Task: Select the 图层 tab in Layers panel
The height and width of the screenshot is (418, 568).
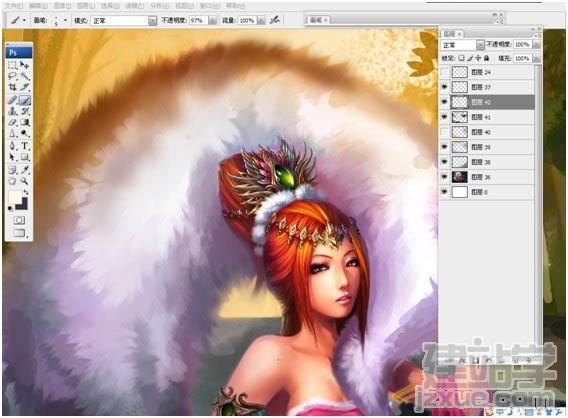Action: pyautogui.click(x=452, y=34)
